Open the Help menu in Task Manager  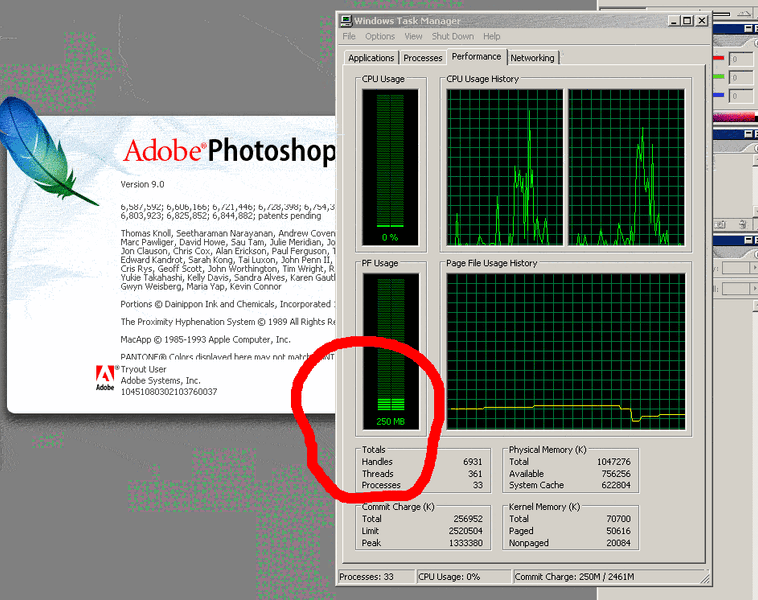[491, 36]
